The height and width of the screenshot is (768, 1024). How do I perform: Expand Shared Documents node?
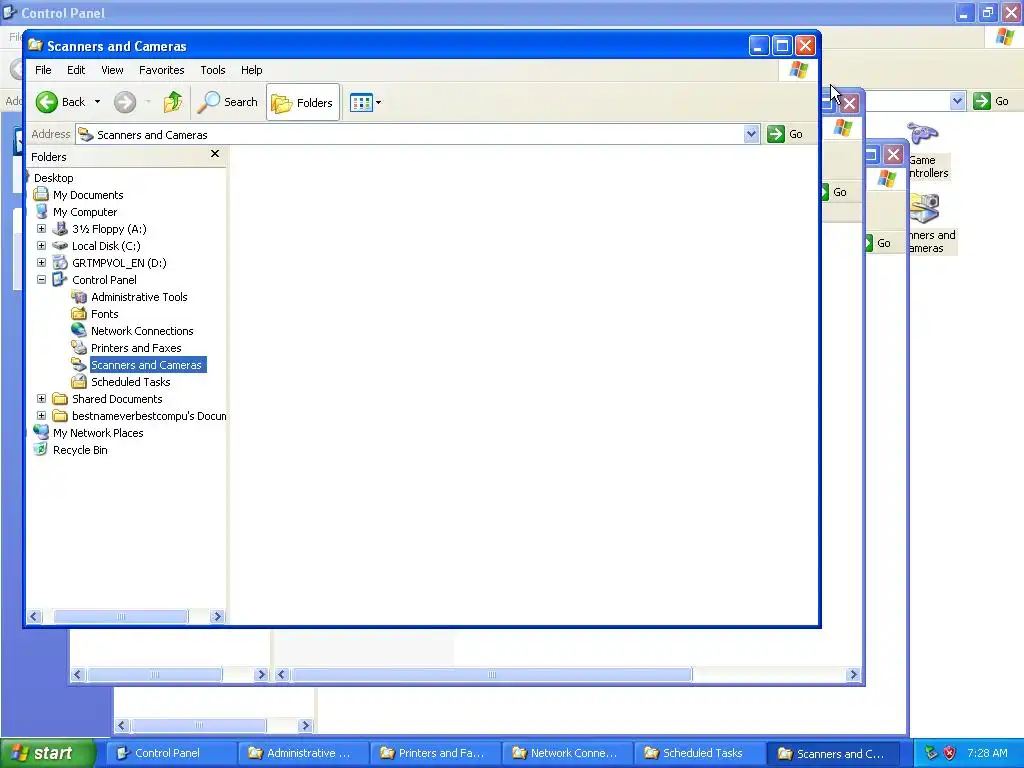(41, 398)
